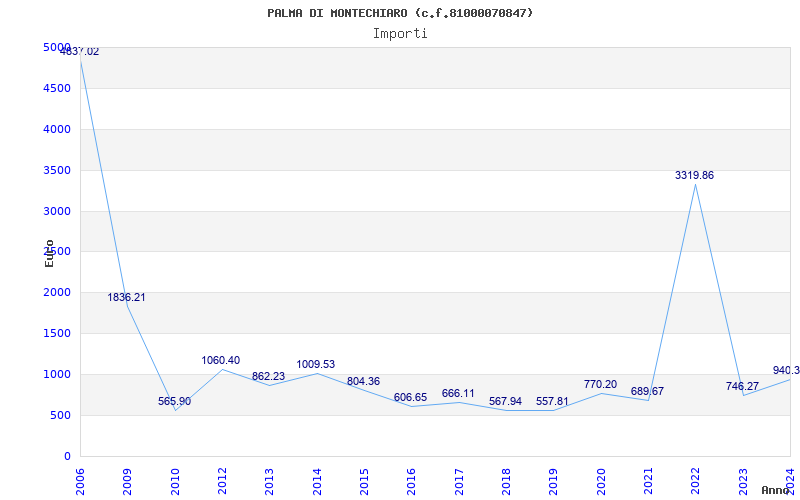
Task: Click the 2023 year axis label
Action: [x=743, y=482]
